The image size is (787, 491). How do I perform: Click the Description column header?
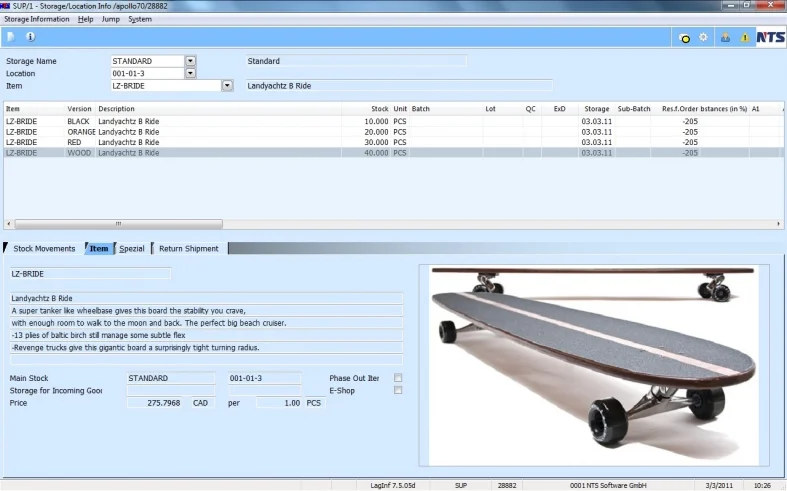(x=116, y=108)
